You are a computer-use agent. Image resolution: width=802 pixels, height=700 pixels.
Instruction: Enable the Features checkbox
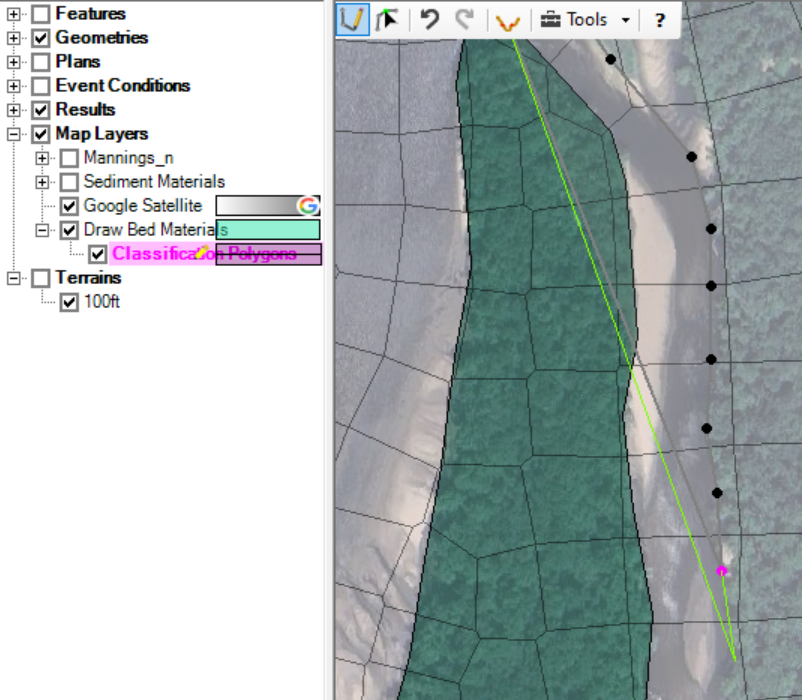41,14
